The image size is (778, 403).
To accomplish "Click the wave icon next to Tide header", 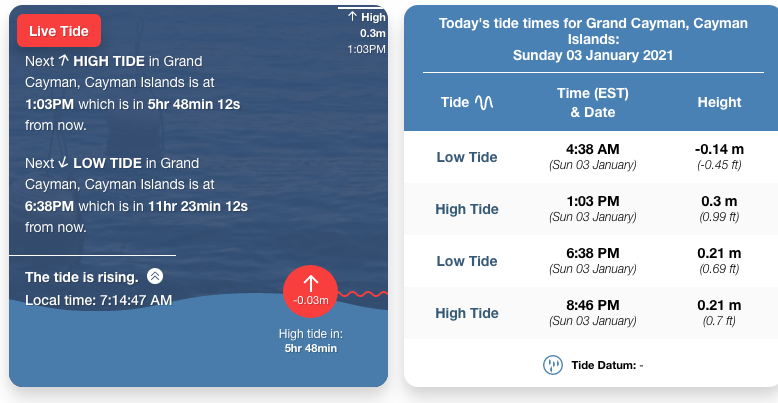I will tap(484, 102).
